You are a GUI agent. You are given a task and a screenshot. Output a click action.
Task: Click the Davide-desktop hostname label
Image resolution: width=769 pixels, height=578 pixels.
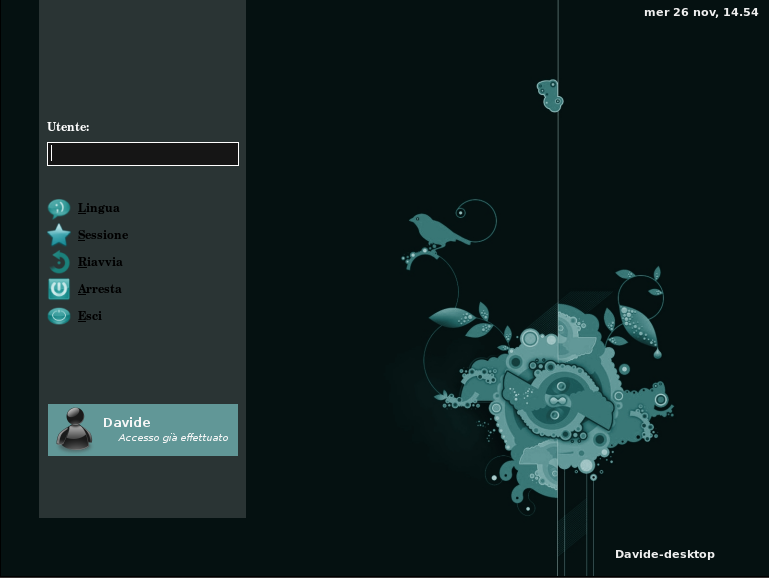click(x=665, y=554)
